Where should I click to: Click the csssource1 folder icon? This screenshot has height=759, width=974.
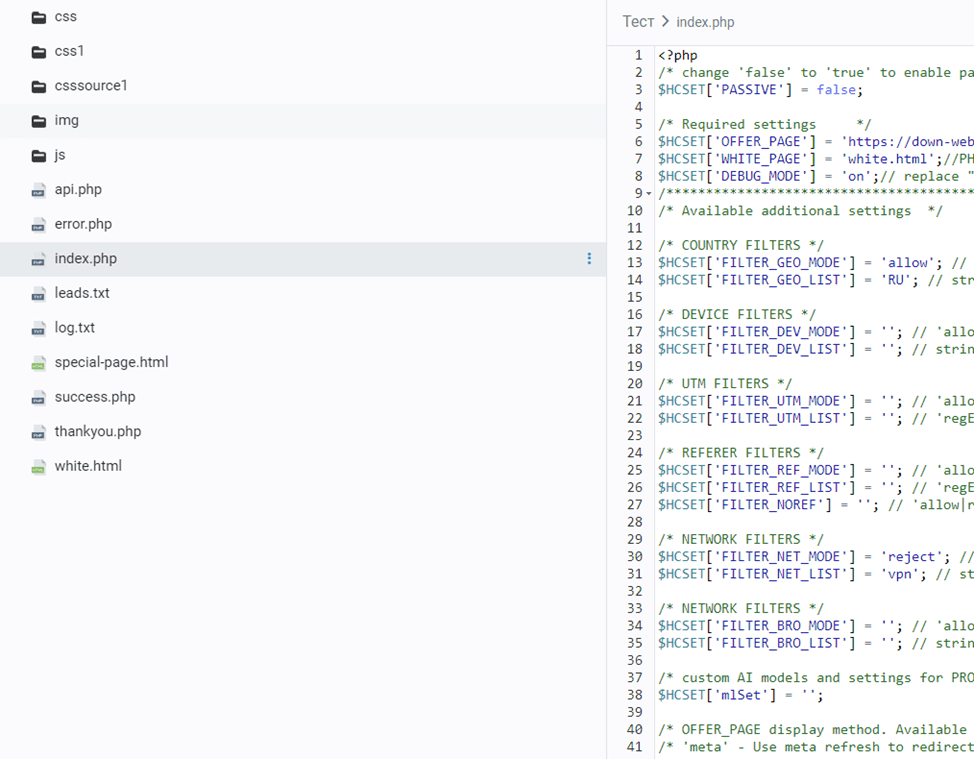coord(39,86)
